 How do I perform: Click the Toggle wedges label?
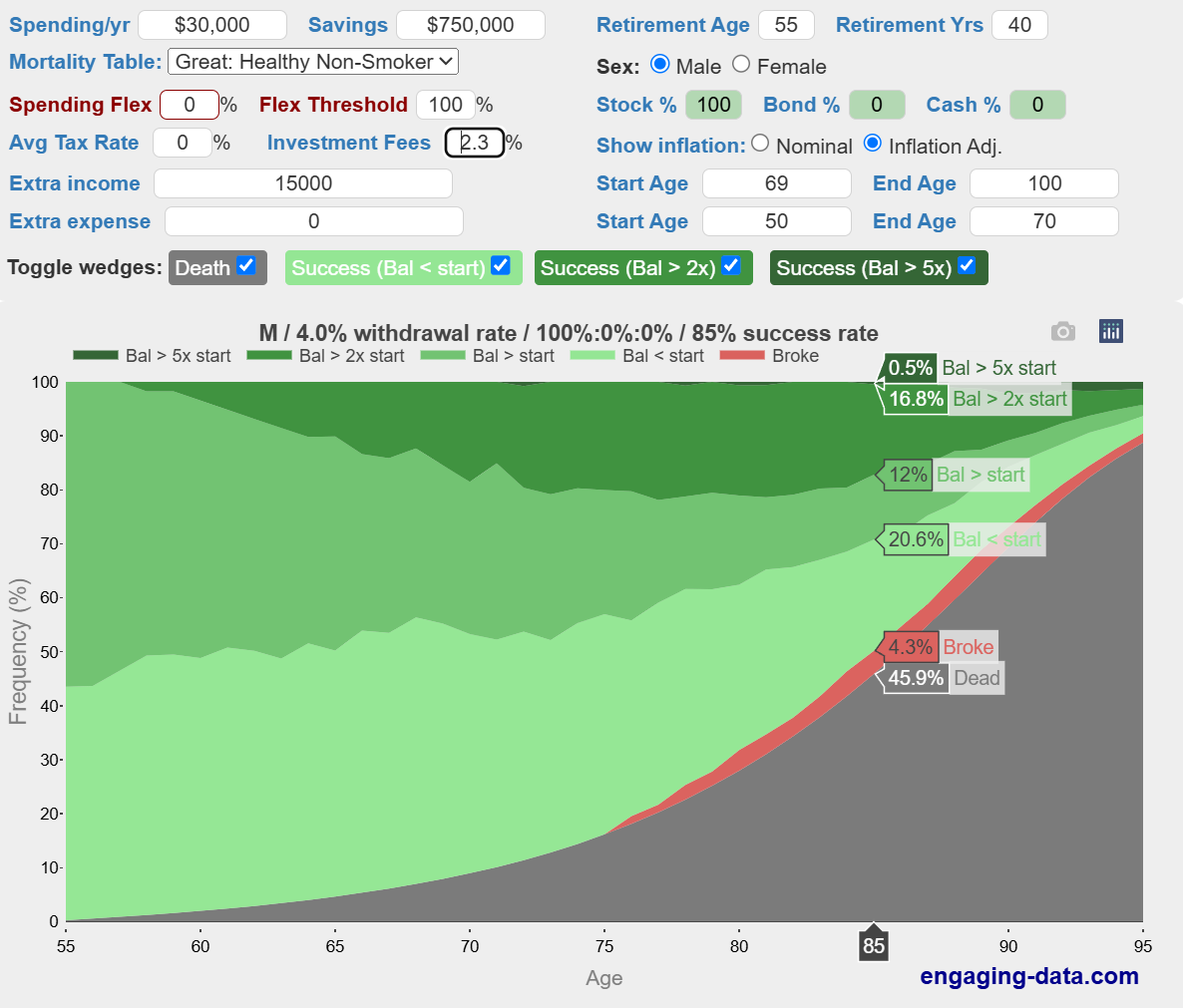click(85, 267)
